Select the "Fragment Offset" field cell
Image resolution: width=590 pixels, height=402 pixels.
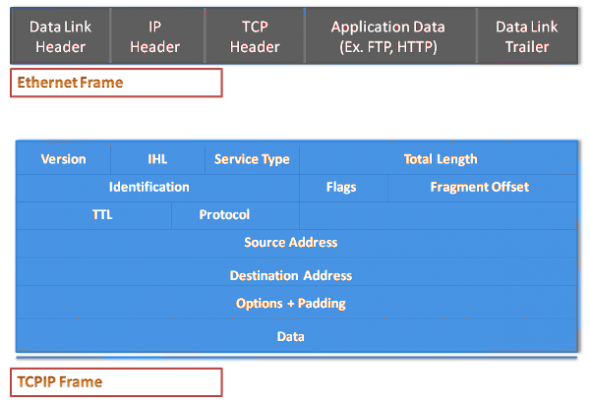pyautogui.click(x=483, y=188)
